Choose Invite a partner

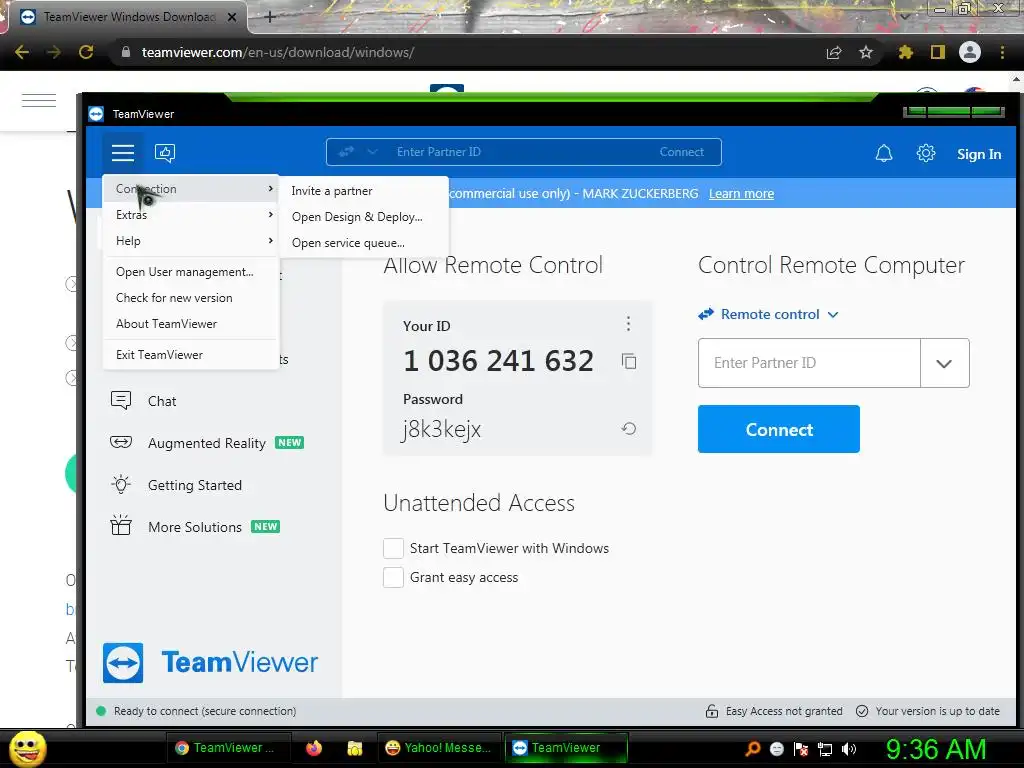click(x=364, y=191)
